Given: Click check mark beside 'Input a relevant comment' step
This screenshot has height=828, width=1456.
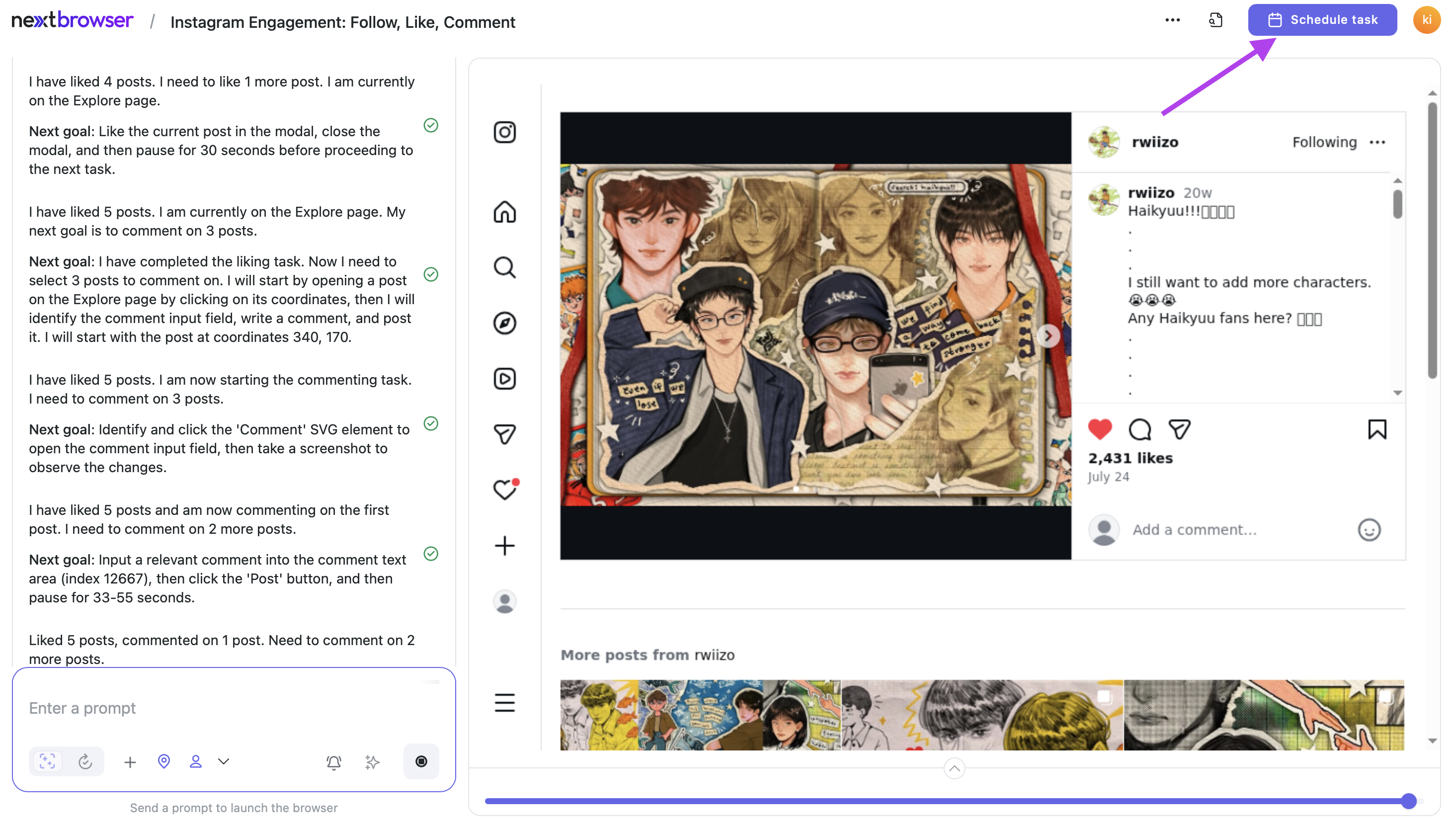Looking at the screenshot, I should (431, 554).
